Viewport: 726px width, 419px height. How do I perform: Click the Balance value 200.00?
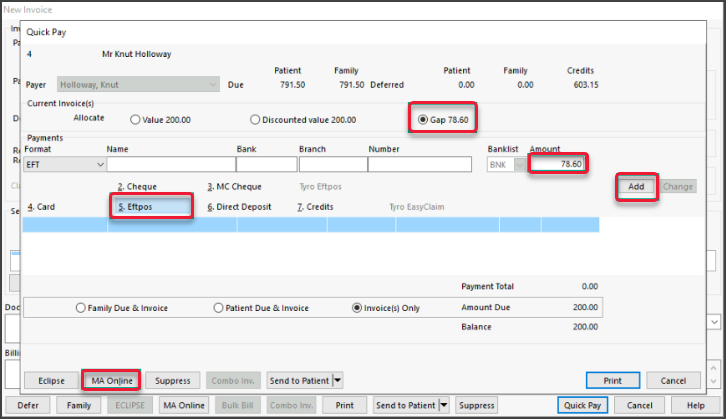click(585, 326)
